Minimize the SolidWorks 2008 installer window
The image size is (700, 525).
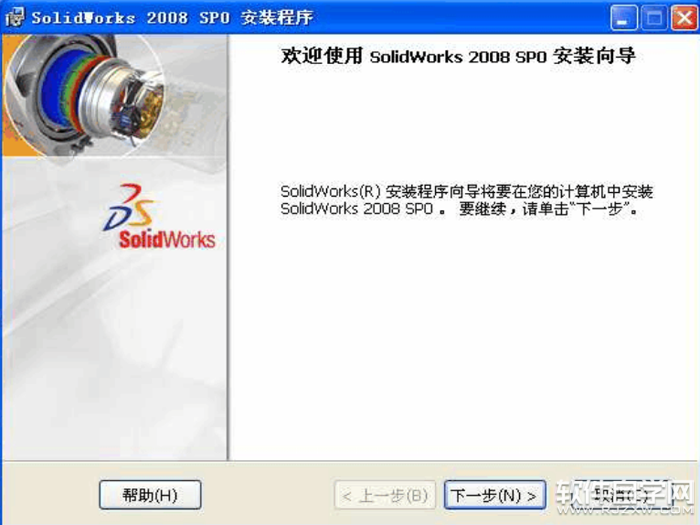coord(623,18)
